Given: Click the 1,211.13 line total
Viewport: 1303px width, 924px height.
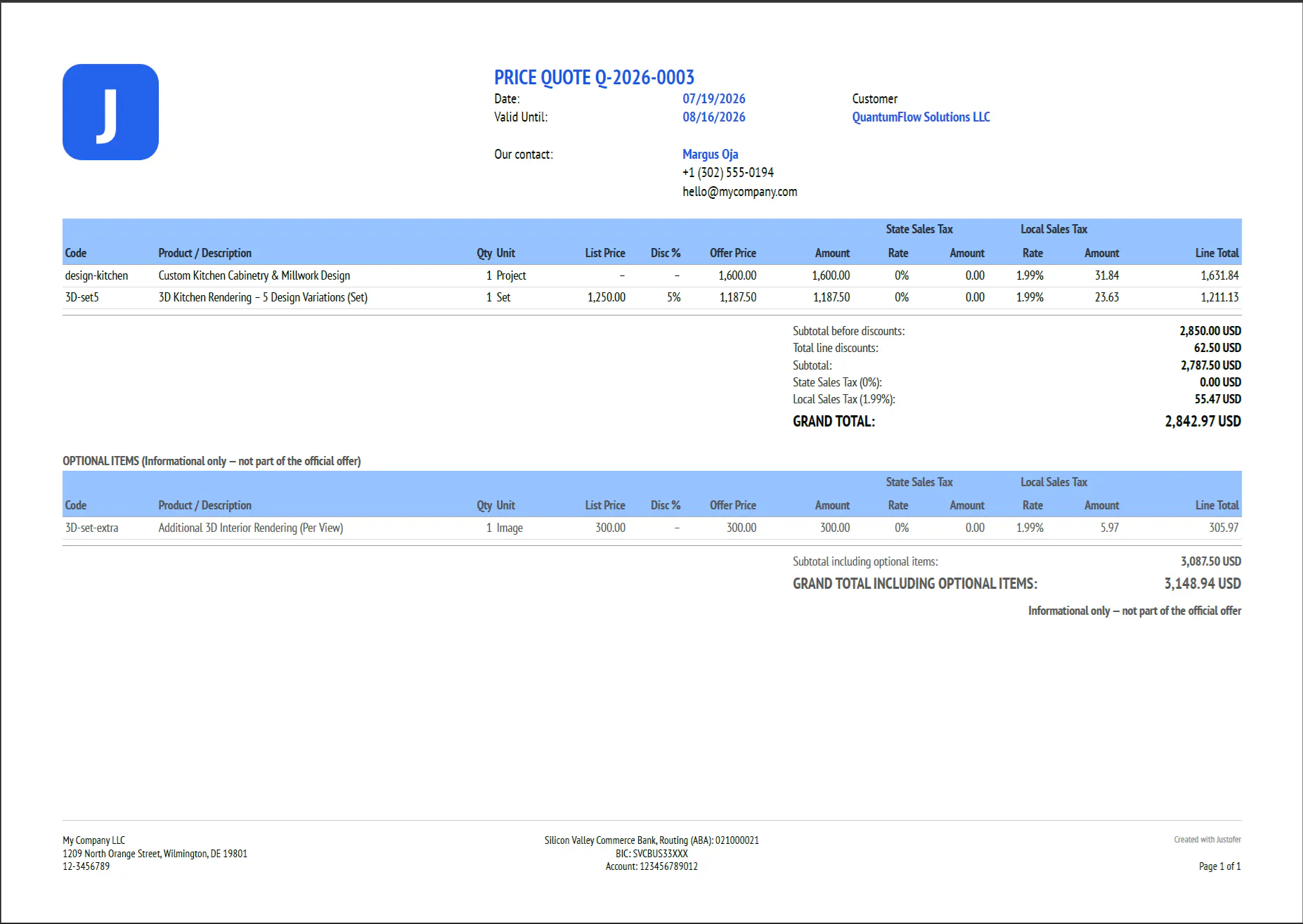Looking at the screenshot, I should coord(1219,297).
